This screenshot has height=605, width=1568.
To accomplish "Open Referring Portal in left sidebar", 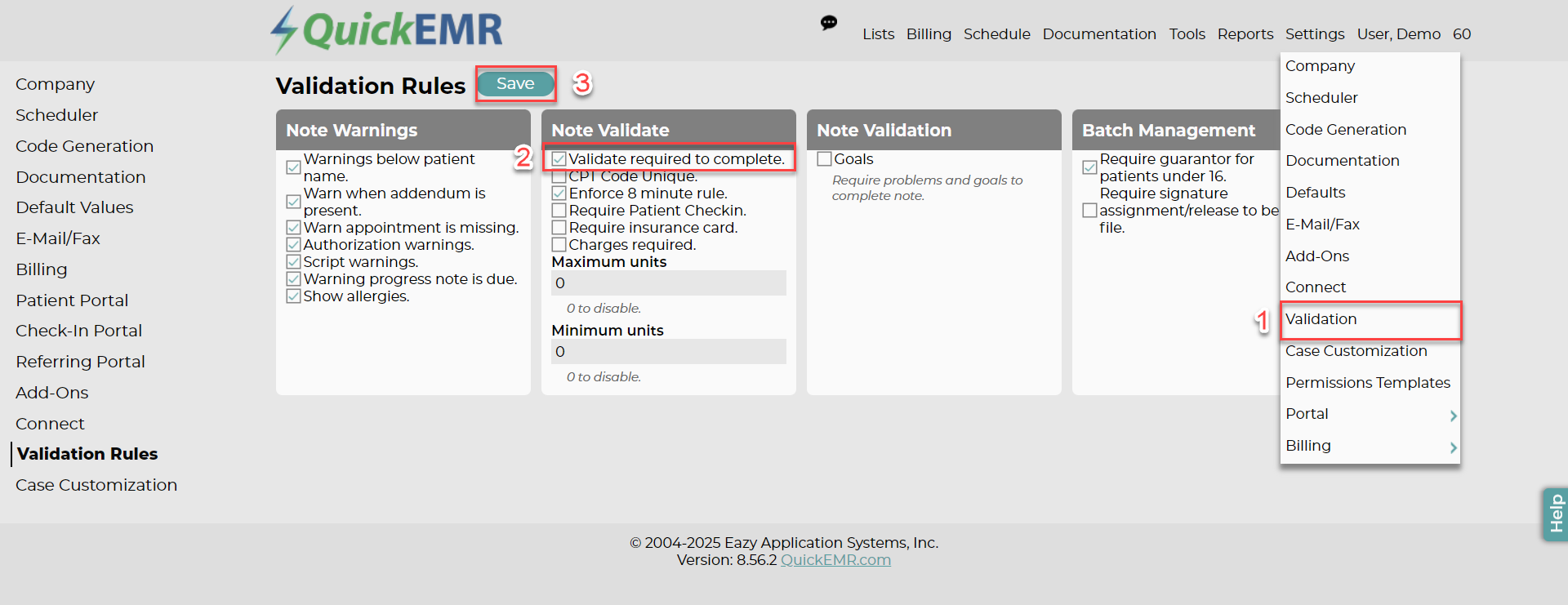I will 81,362.
